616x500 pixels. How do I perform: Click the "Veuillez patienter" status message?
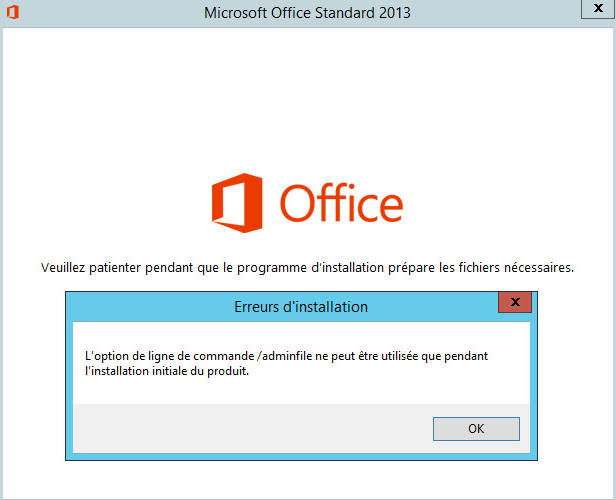pyautogui.click(x=307, y=268)
